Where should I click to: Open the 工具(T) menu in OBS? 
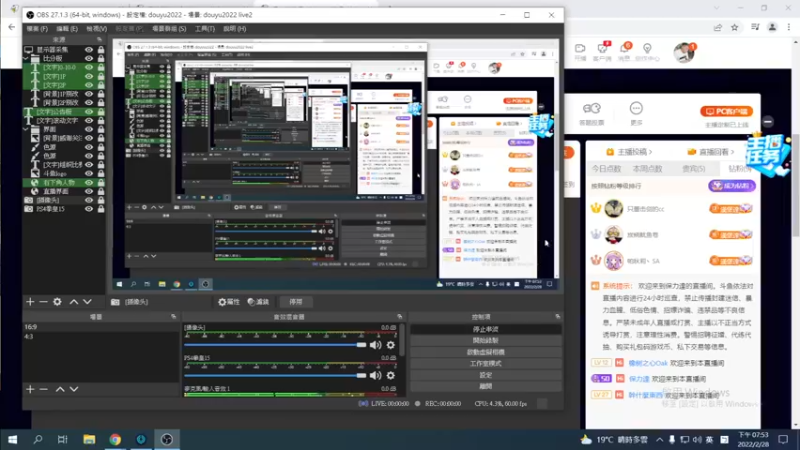(x=205, y=29)
